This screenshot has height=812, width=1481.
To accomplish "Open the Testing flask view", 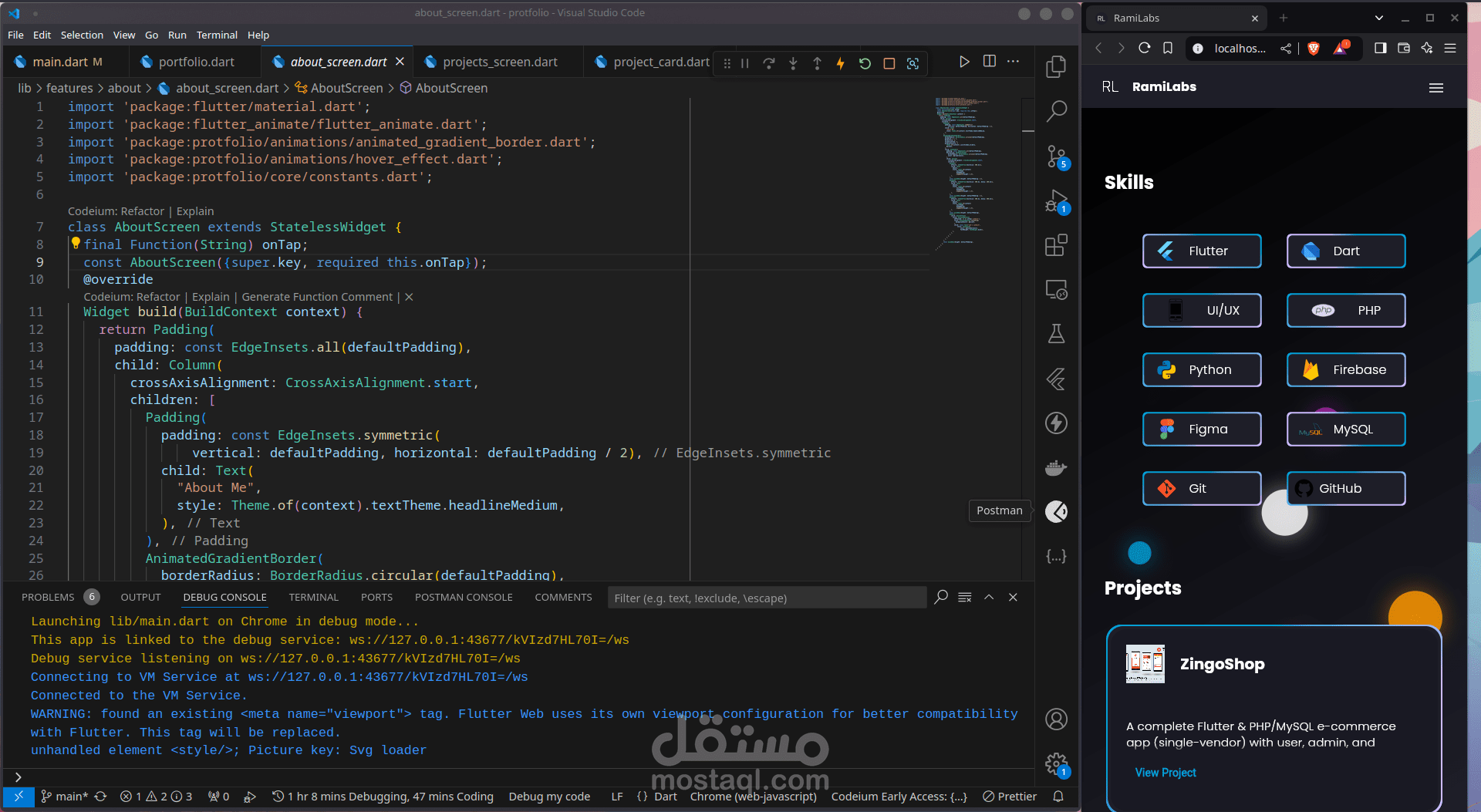I will pos(1056,334).
